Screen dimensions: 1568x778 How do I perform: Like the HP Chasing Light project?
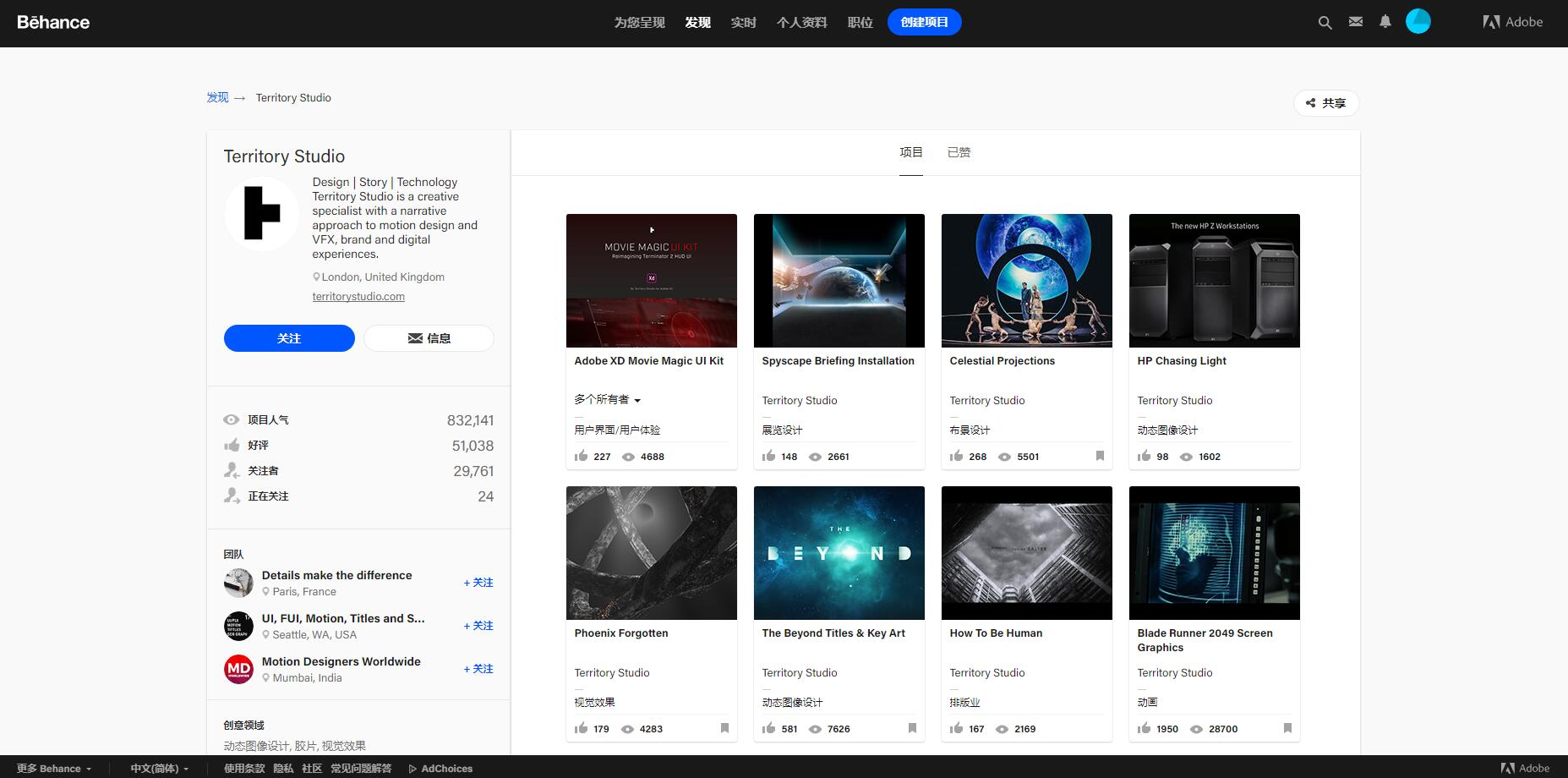pyautogui.click(x=1145, y=456)
